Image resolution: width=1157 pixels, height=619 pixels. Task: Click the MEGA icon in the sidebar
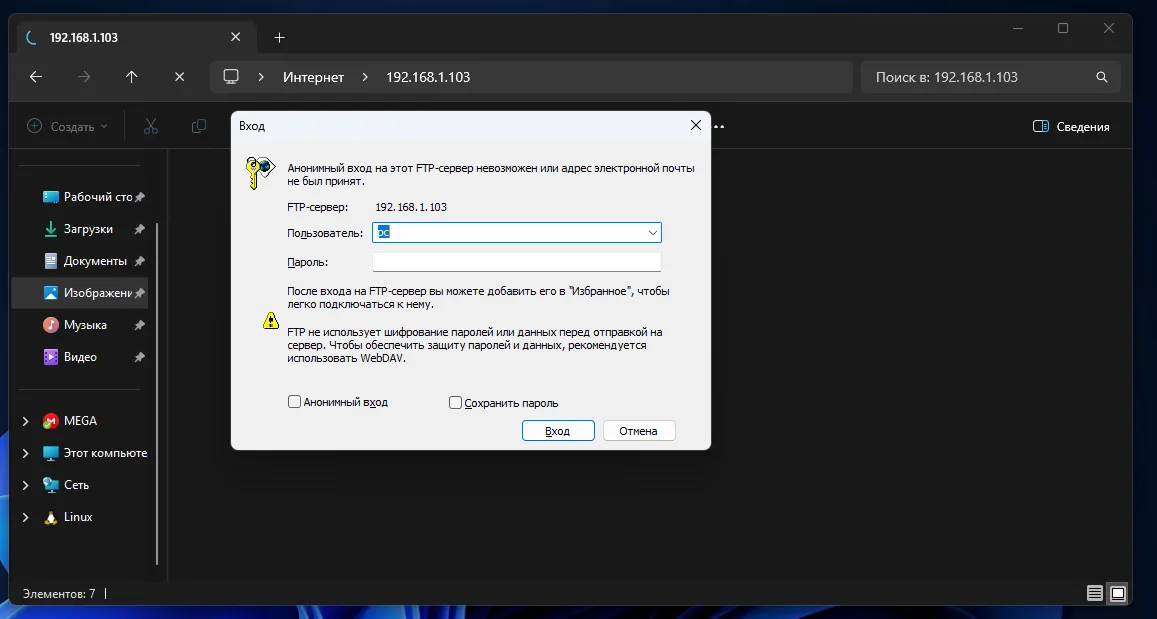click(x=49, y=420)
